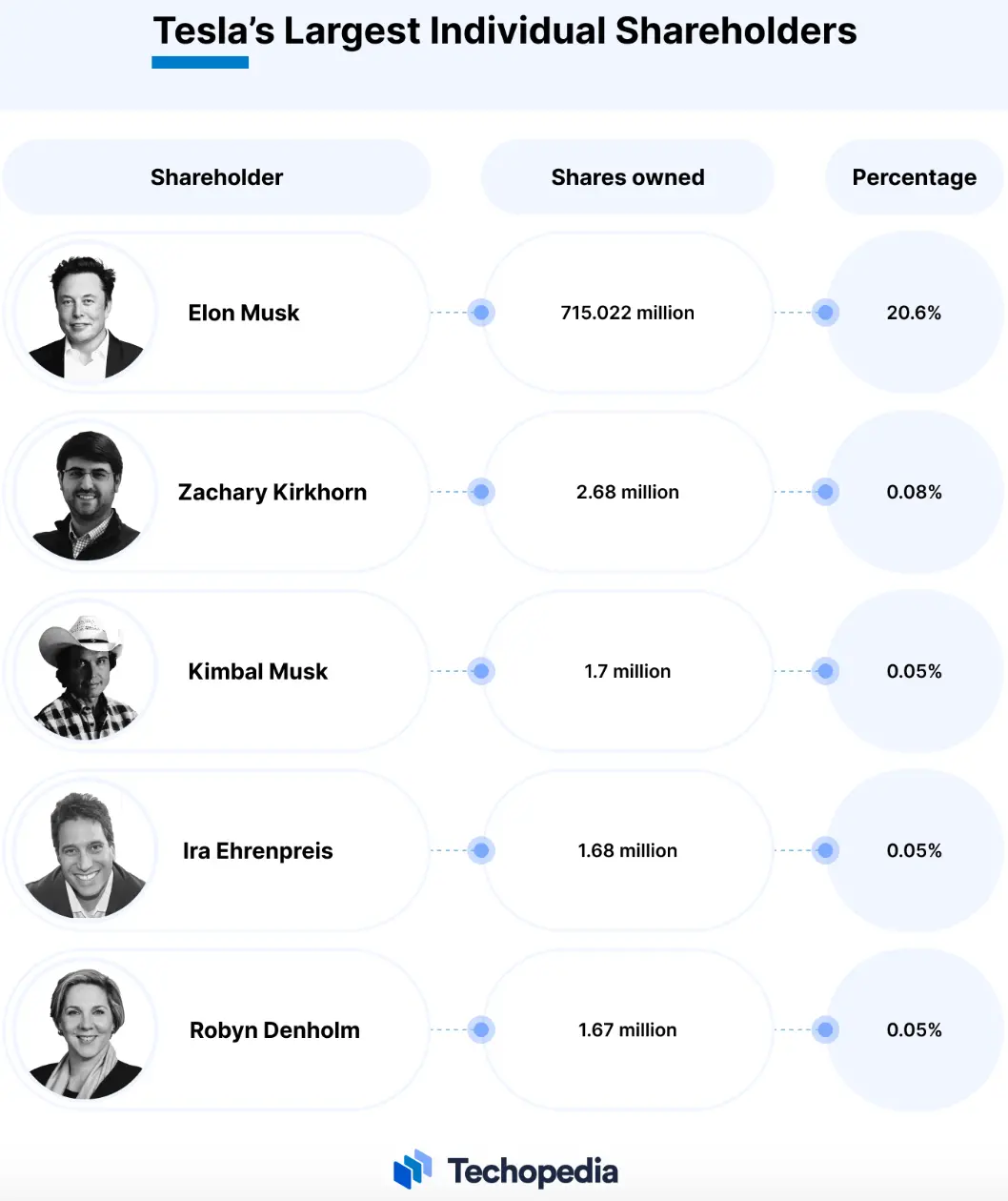
Task: Click the Techopedia logo icon
Action: (413, 1170)
